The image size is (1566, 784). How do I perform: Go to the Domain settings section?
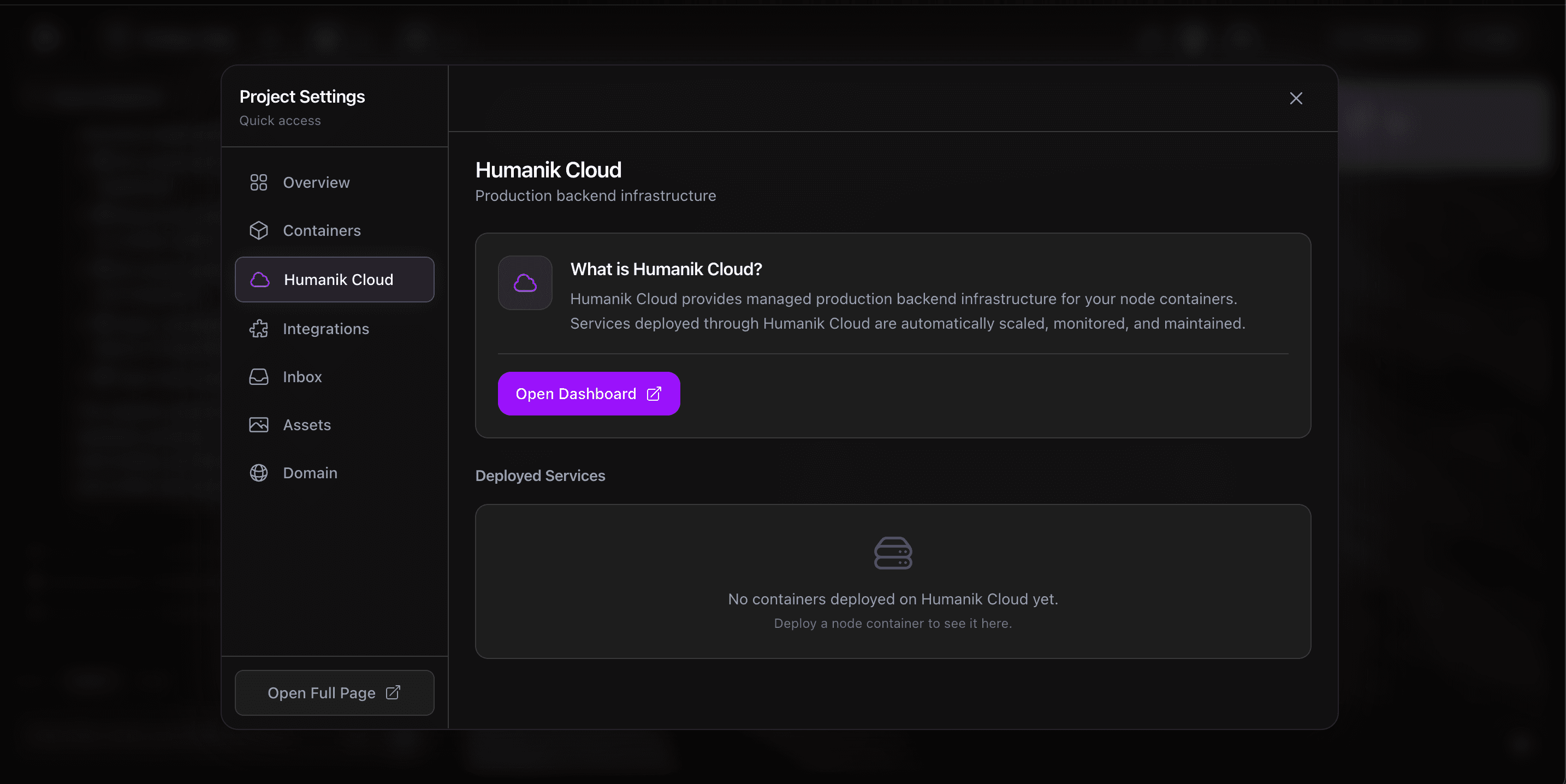coord(310,472)
